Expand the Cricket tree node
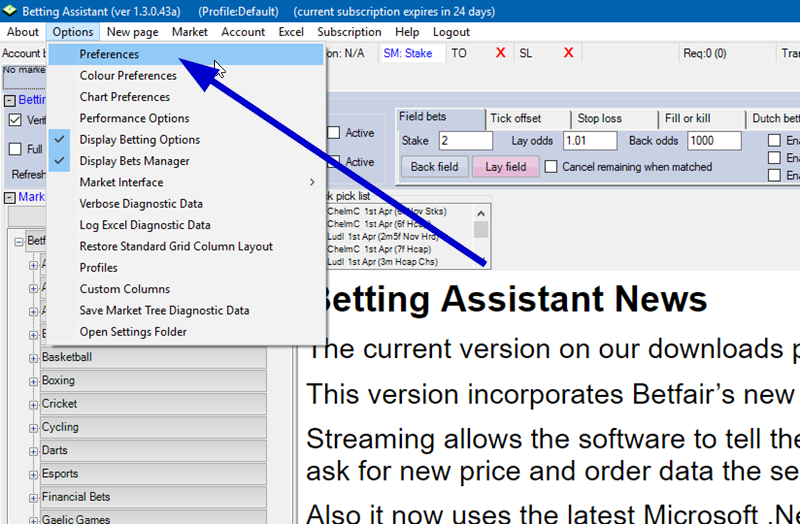Screen dimensions: 800x524 tap(33, 405)
